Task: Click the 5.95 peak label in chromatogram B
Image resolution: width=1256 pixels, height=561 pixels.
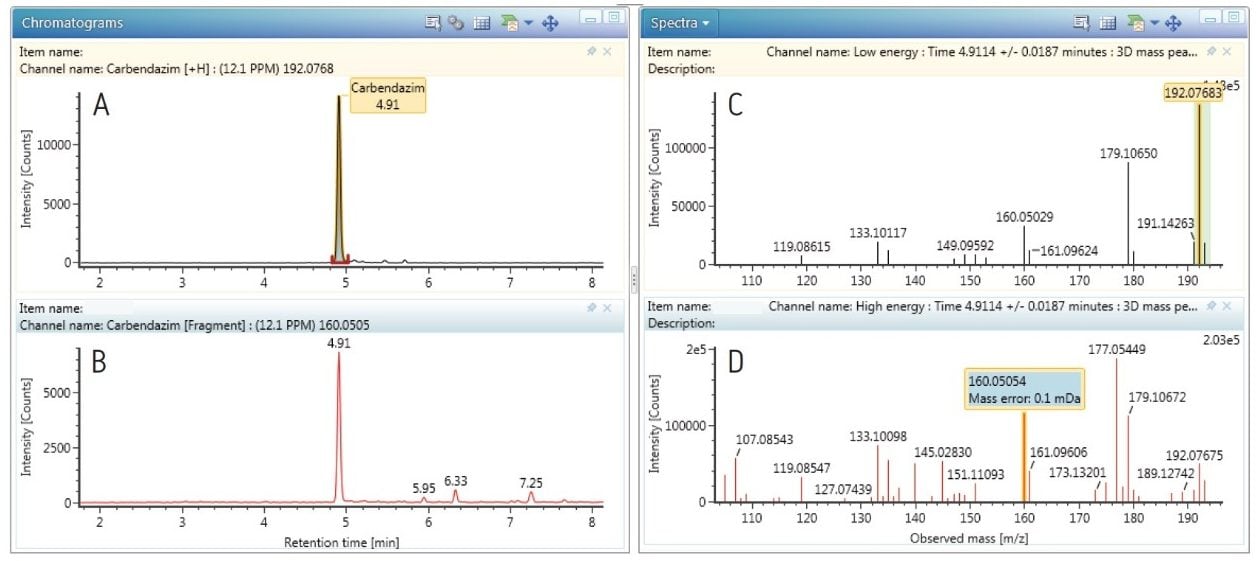Action: (x=425, y=488)
